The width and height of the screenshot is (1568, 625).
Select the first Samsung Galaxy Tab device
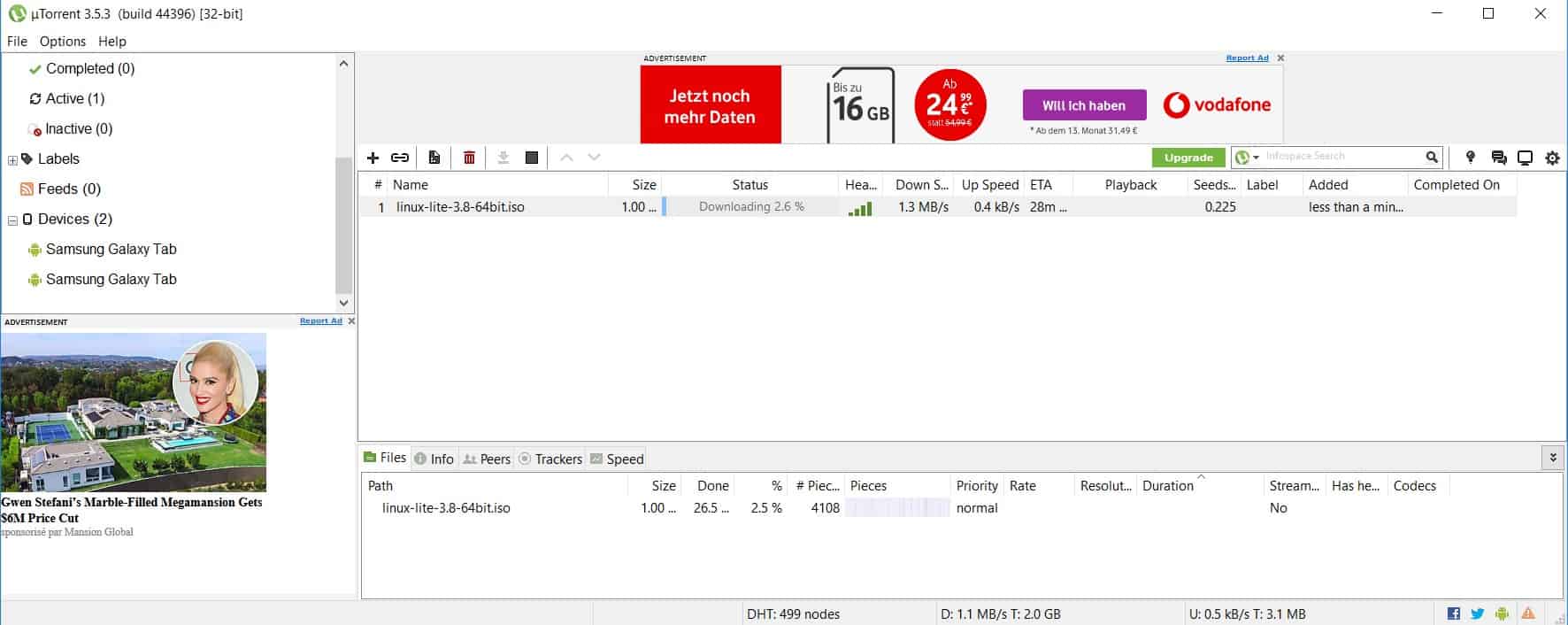[111, 249]
